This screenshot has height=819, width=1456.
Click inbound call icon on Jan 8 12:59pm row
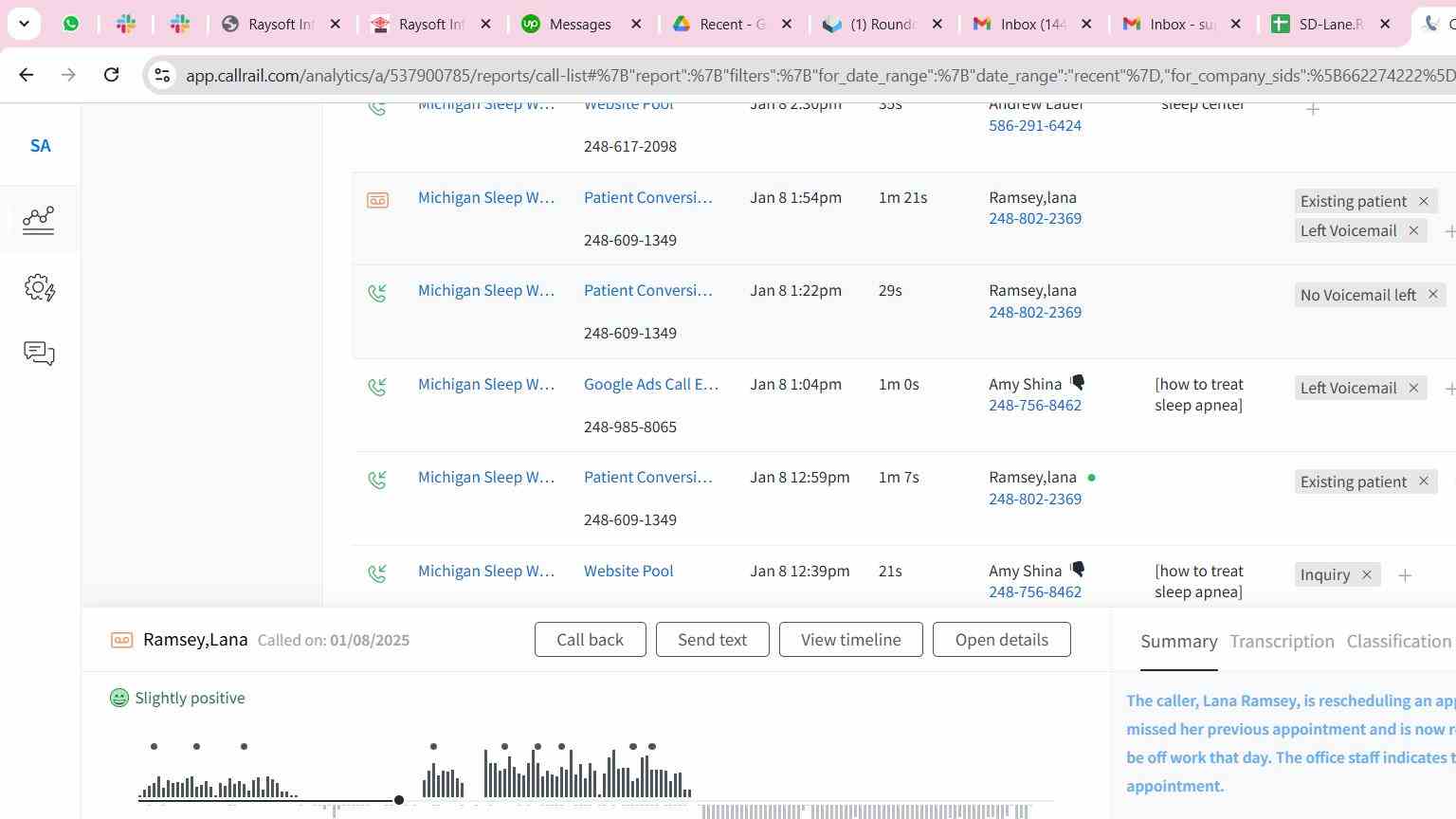pyautogui.click(x=377, y=480)
